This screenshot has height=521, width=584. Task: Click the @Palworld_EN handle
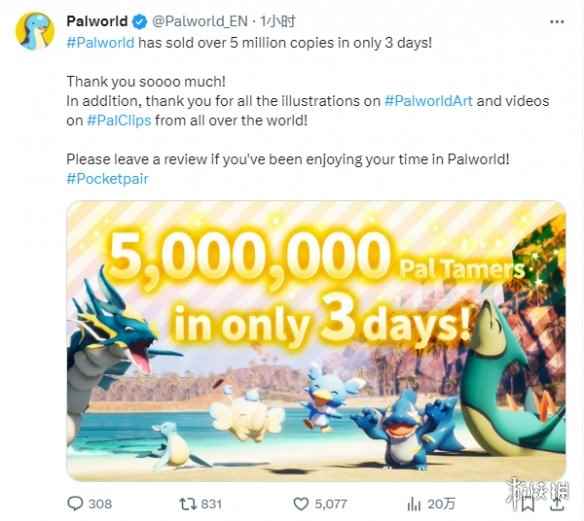pyautogui.click(x=200, y=22)
